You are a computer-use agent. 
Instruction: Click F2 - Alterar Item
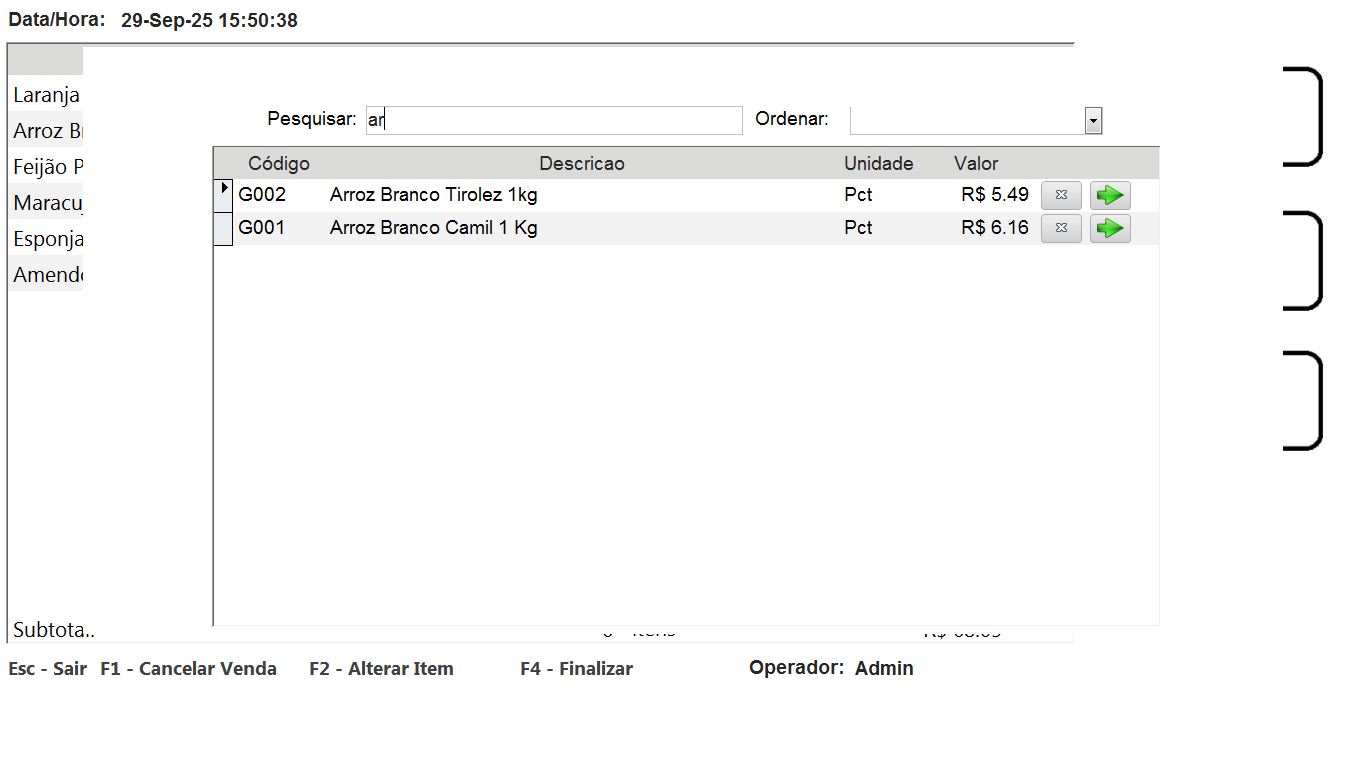pos(381,669)
